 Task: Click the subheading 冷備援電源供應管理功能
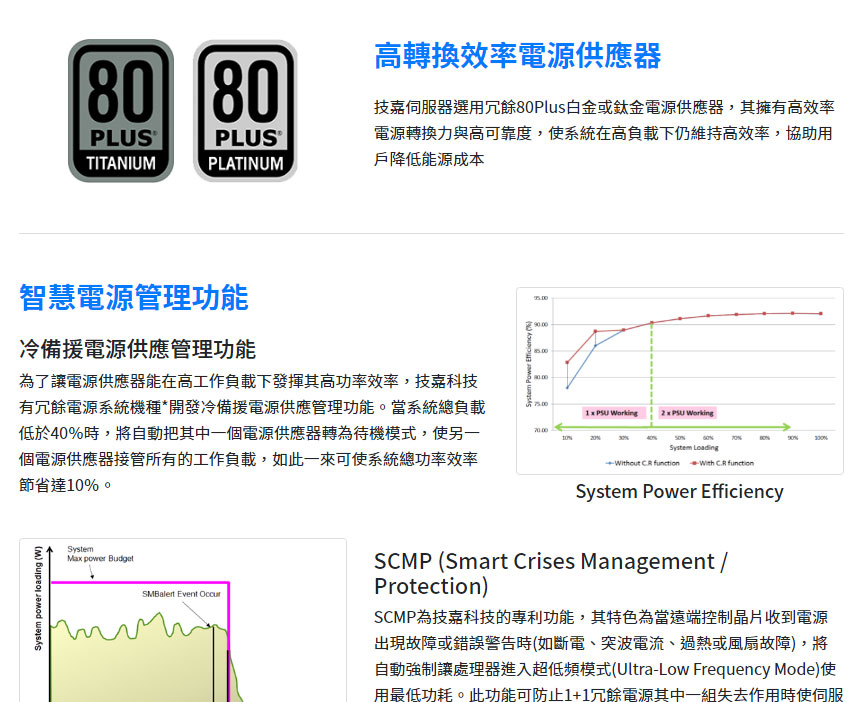click(138, 349)
